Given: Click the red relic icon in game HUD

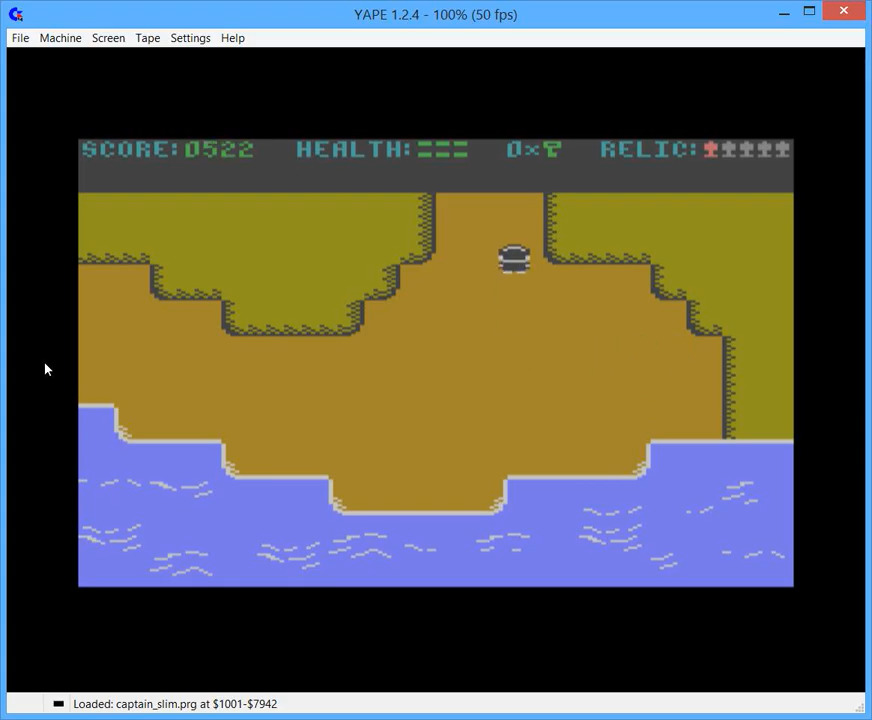Looking at the screenshot, I should (x=710, y=149).
